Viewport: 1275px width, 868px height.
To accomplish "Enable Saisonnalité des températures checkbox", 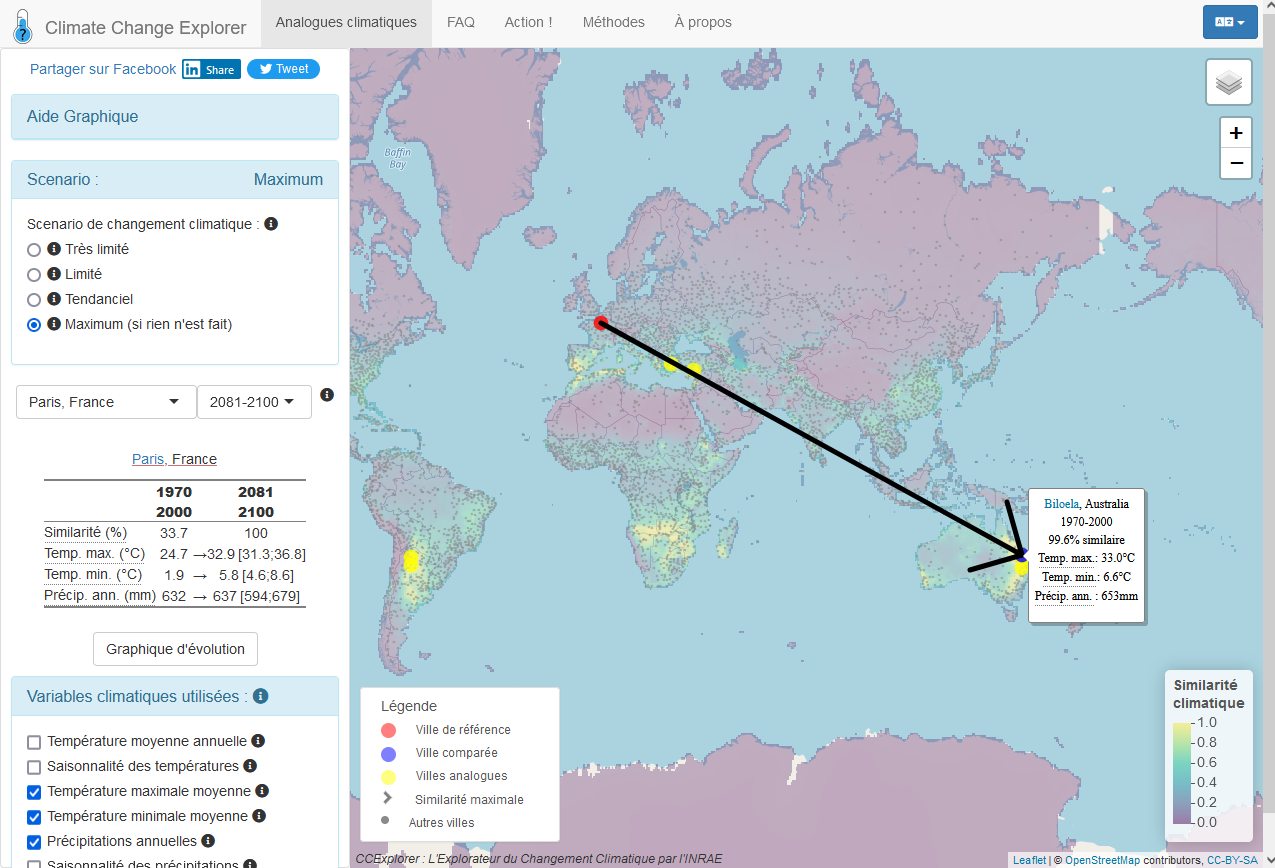I will point(34,767).
